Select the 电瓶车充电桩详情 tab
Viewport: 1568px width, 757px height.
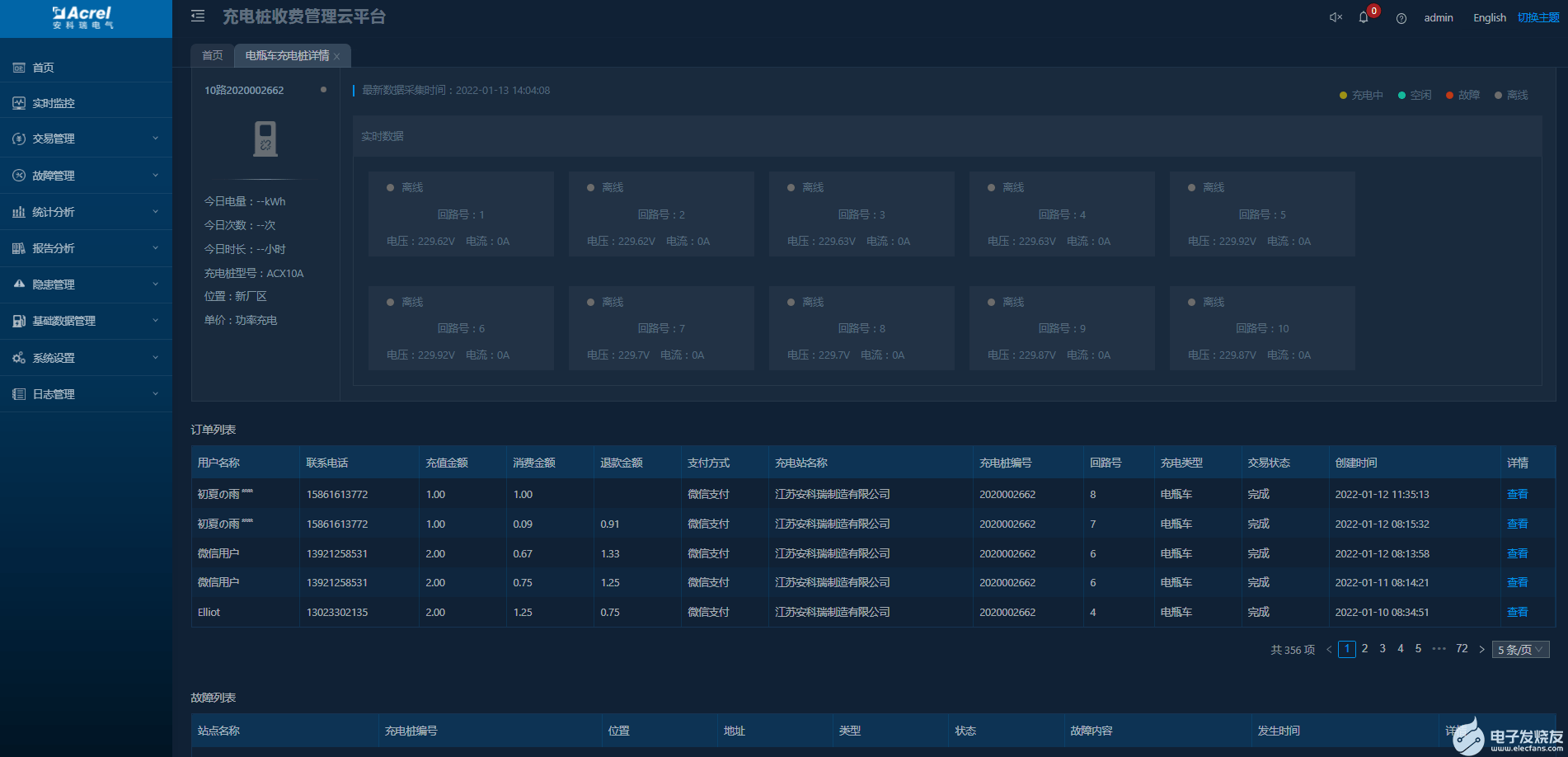(287, 55)
